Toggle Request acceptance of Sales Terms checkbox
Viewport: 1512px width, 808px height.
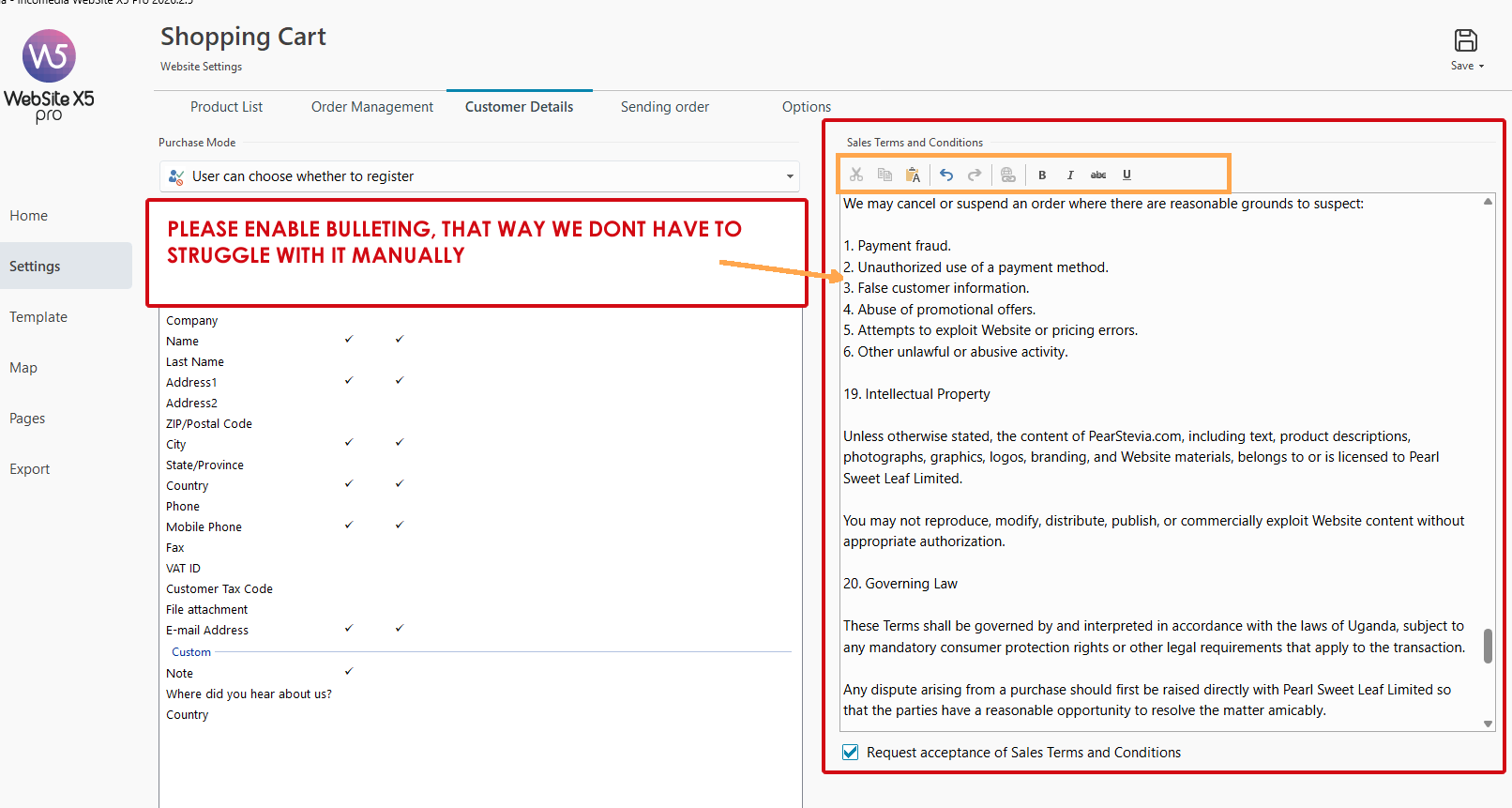851,753
